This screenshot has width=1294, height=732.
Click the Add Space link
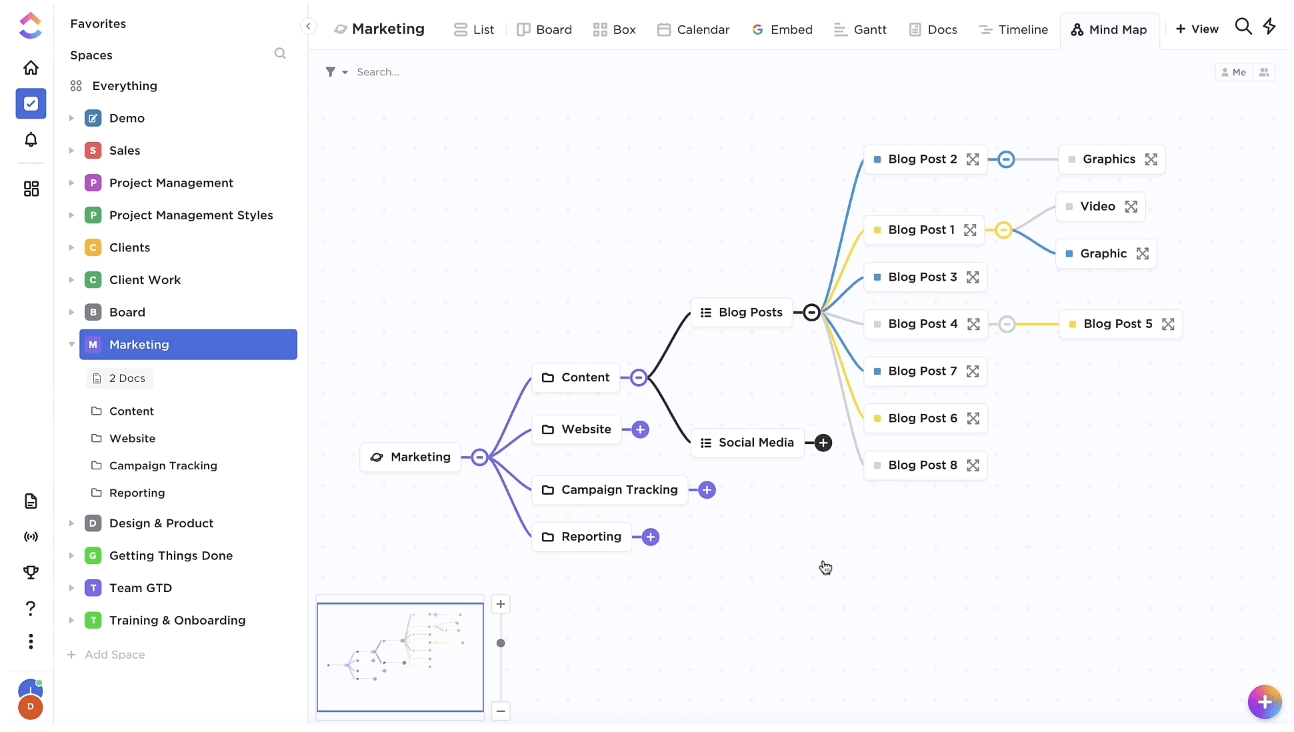point(114,655)
